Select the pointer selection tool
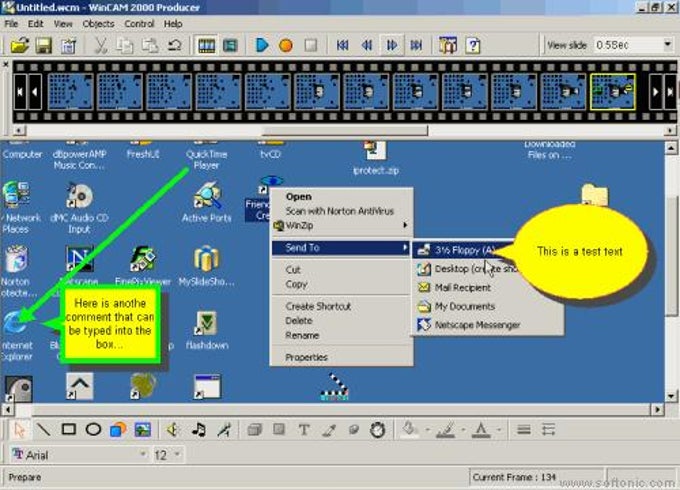This screenshot has height=490, width=680. [x=19, y=430]
